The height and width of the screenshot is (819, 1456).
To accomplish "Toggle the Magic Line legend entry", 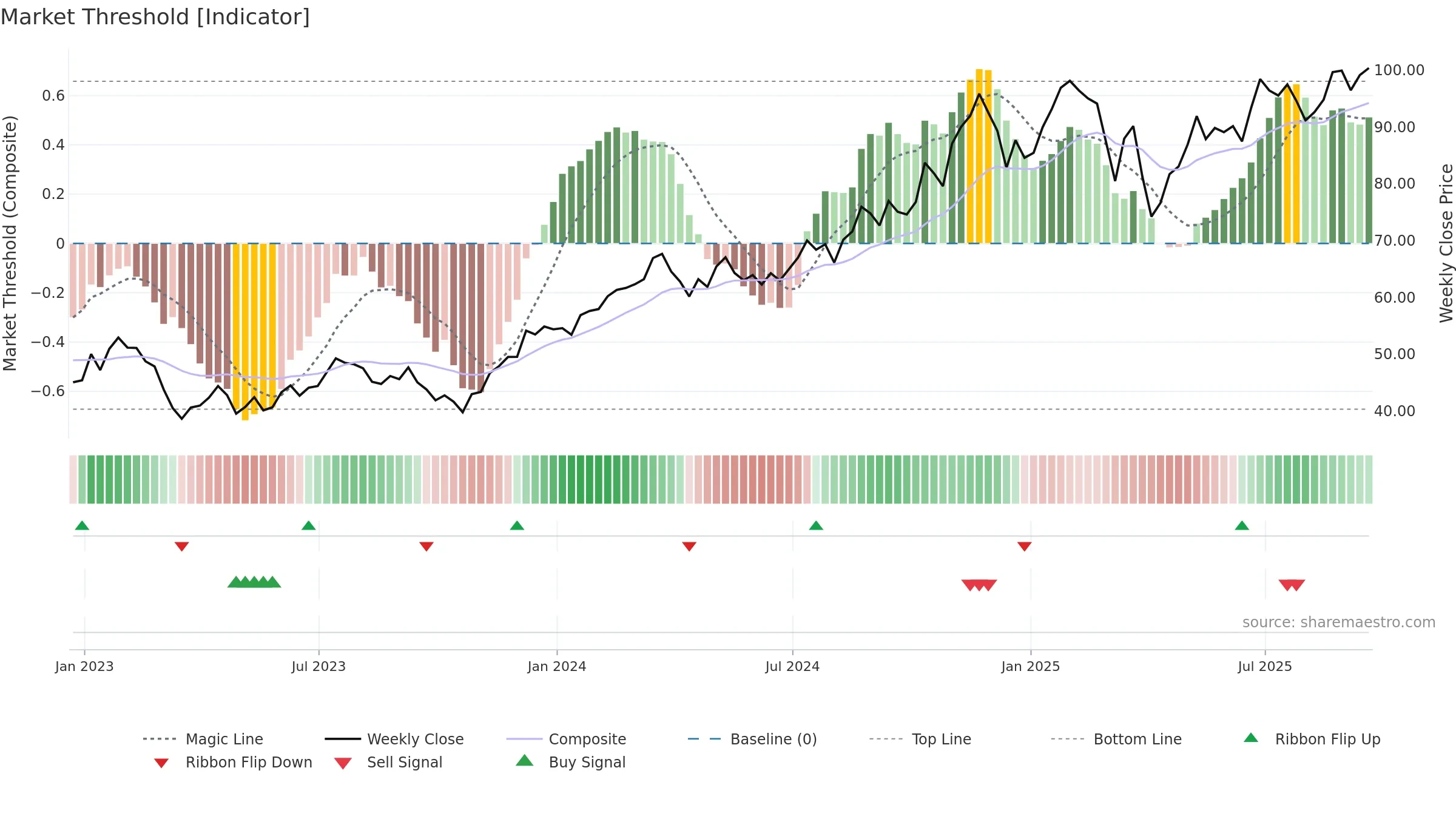I will pyautogui.click(x=203, y=739).
